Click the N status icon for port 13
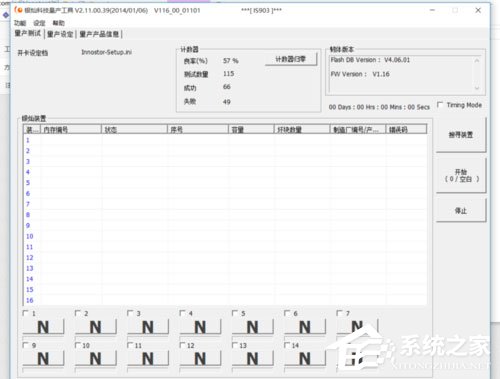This screenshot has width=500, height=379. [252, 359]
